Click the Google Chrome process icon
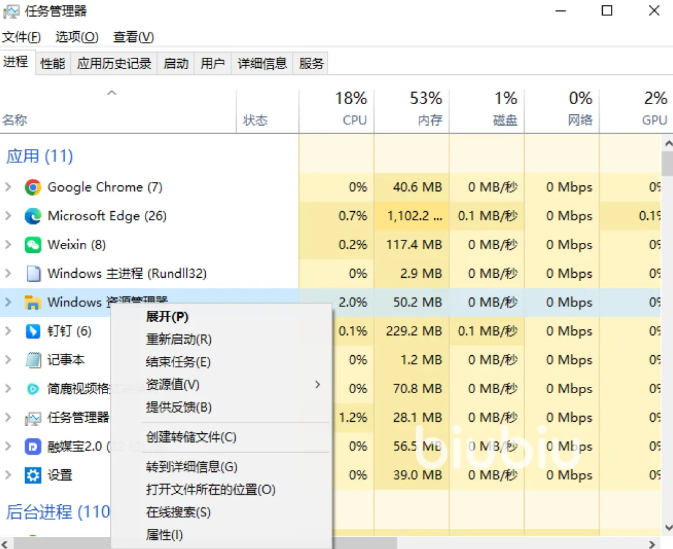673x549 pixels. [x=33, y=187]
